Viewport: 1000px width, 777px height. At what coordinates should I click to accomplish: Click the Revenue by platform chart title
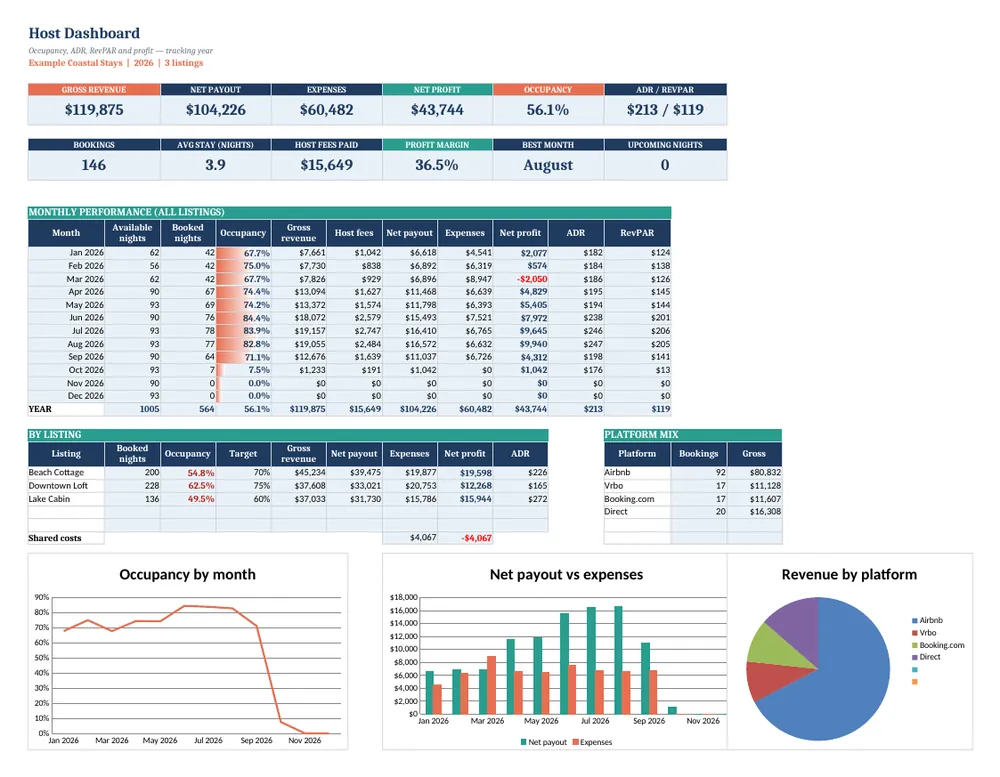(849, 574)
